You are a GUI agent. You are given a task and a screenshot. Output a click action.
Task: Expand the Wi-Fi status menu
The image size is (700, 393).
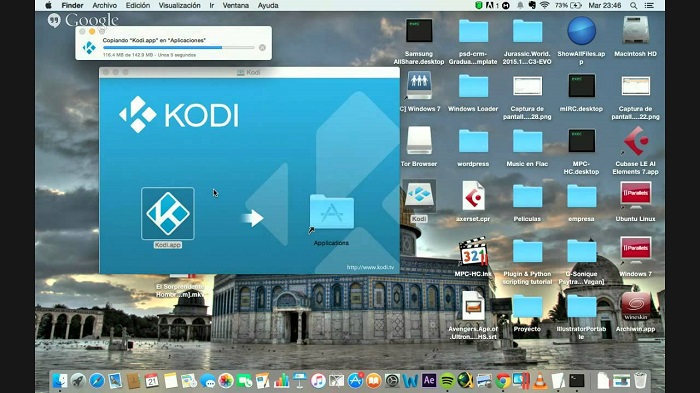pos(544,5)
